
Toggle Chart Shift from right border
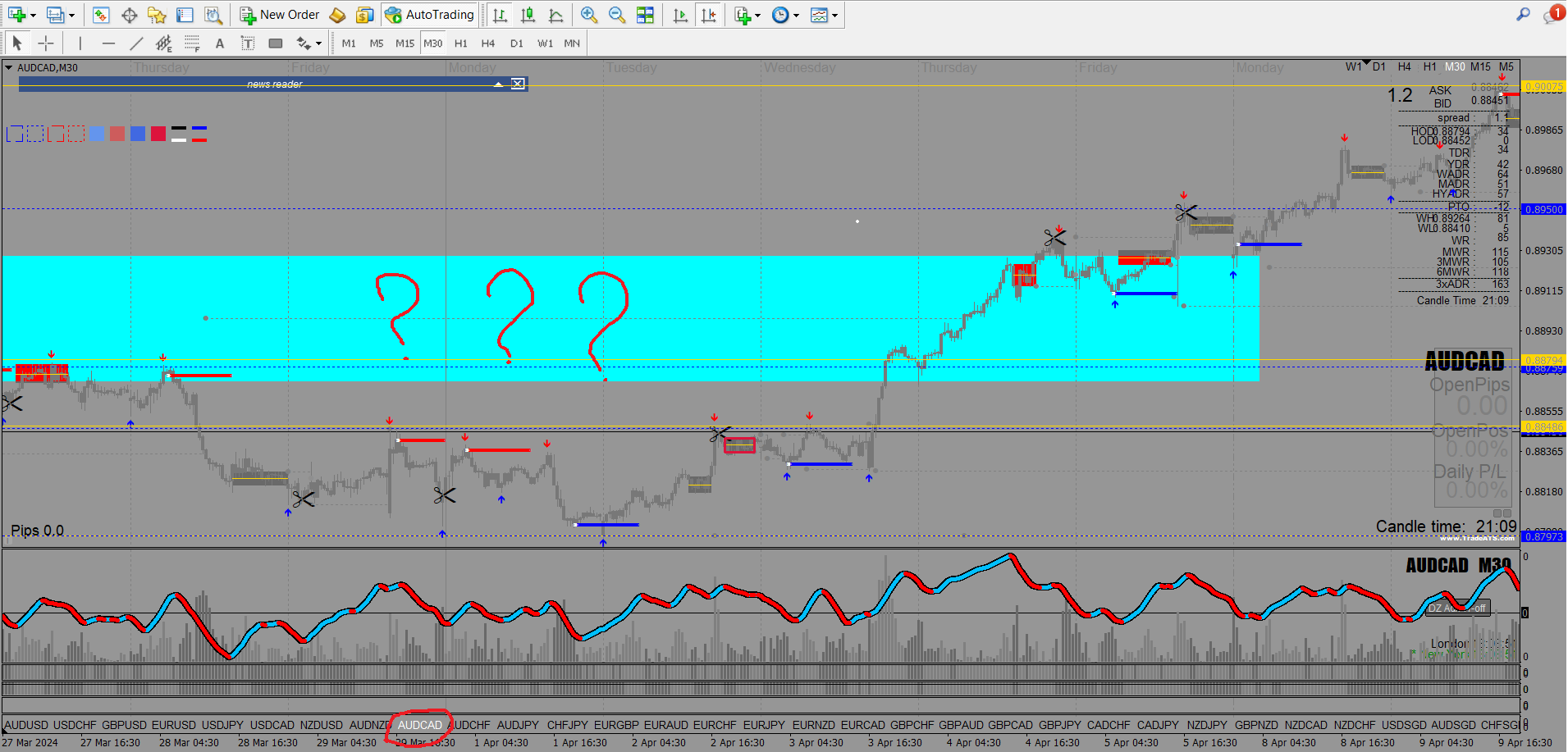[x=709, y=15]
